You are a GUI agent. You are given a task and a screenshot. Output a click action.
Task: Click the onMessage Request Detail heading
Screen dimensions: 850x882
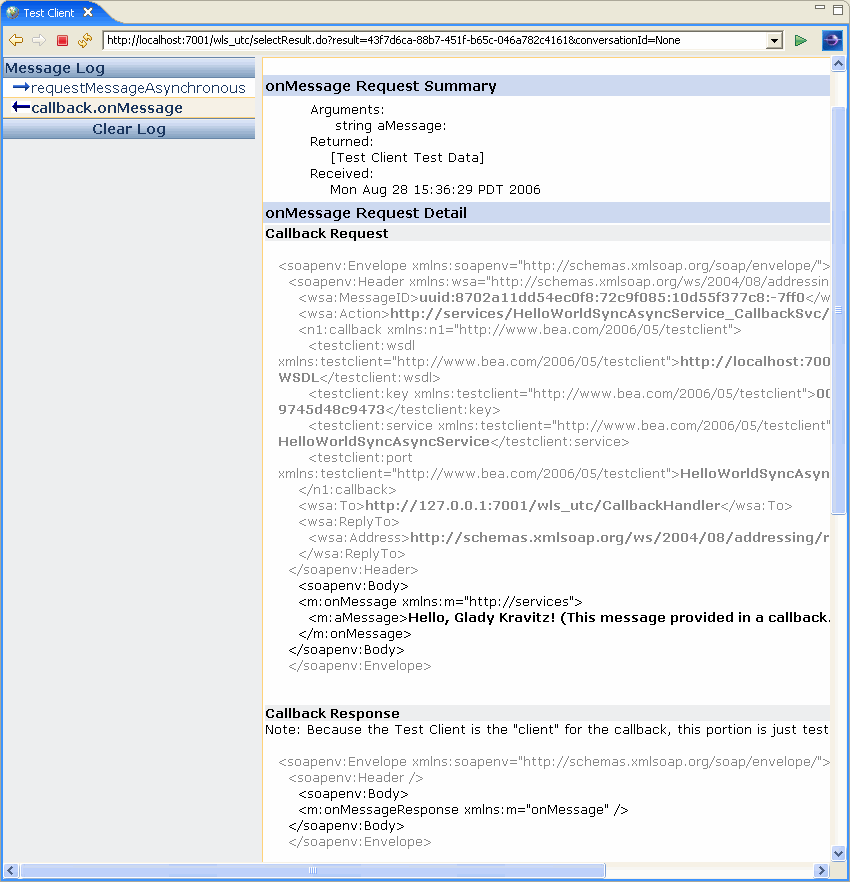366,213
